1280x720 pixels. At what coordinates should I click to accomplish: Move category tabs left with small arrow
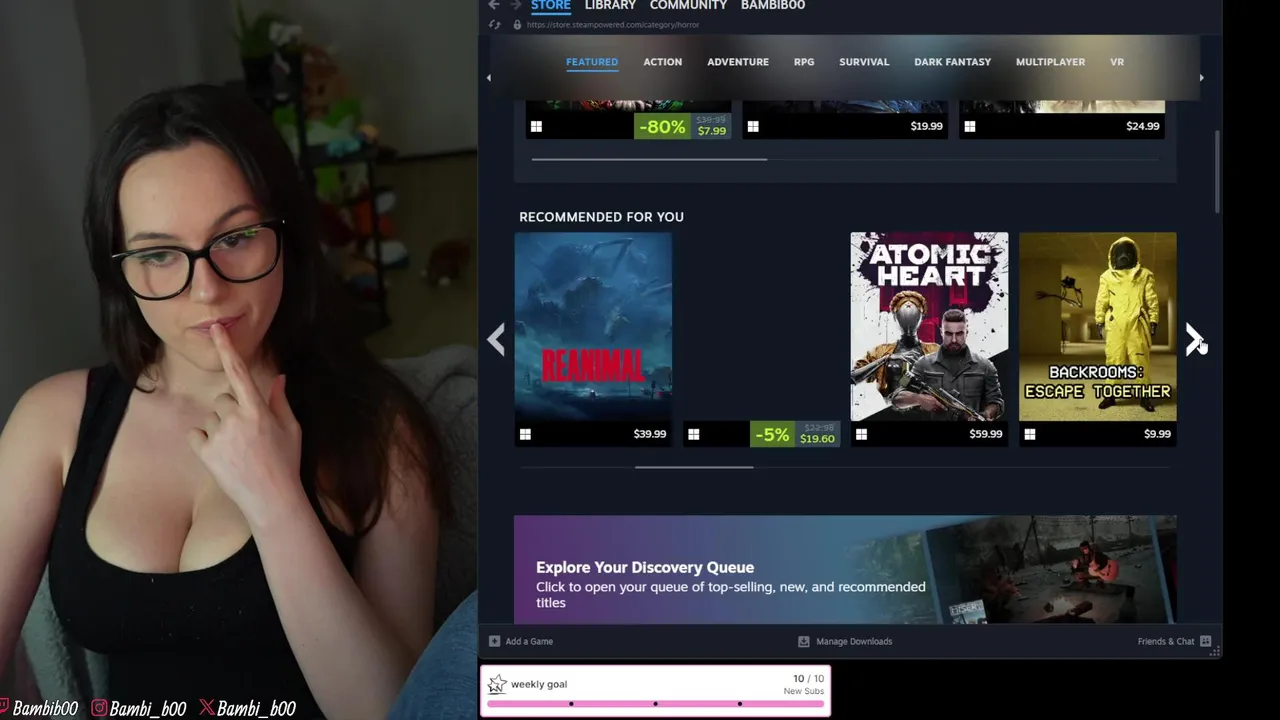point(489,77)
